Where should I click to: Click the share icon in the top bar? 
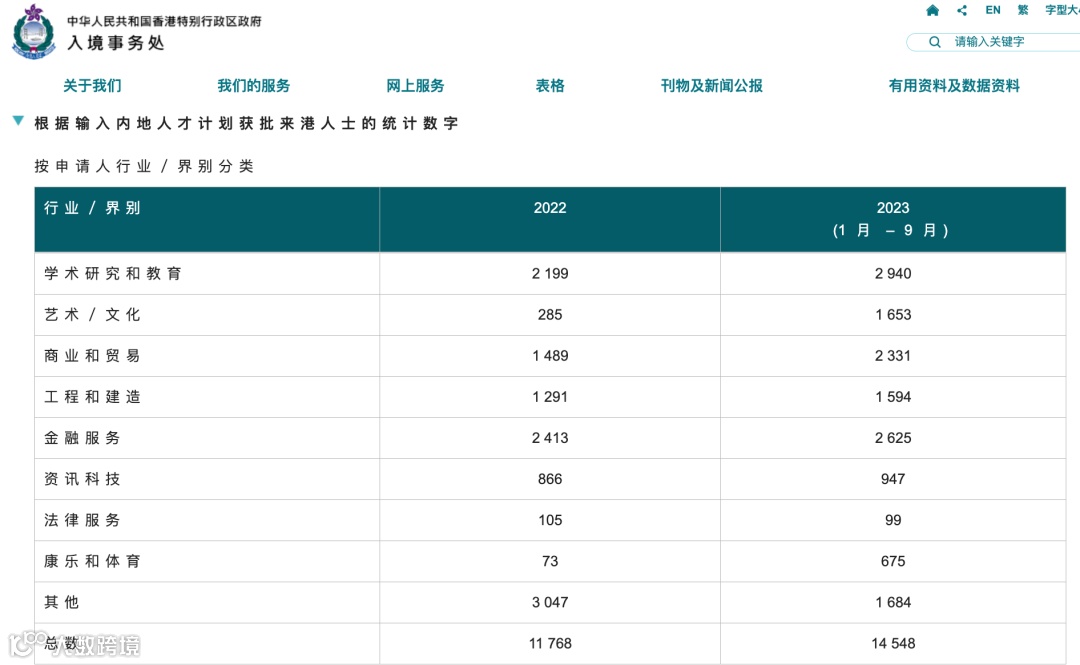click(x=962, y=10)
